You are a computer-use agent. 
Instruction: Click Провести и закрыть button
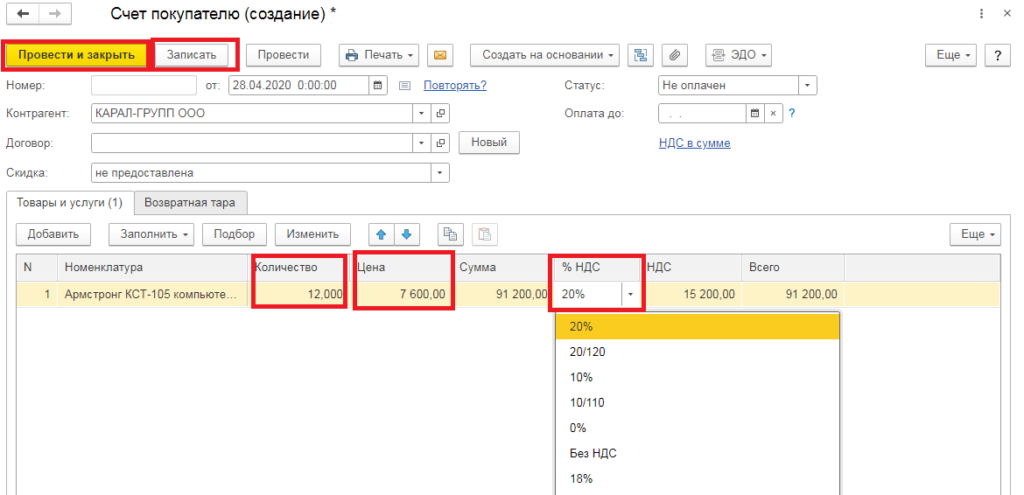76,56
